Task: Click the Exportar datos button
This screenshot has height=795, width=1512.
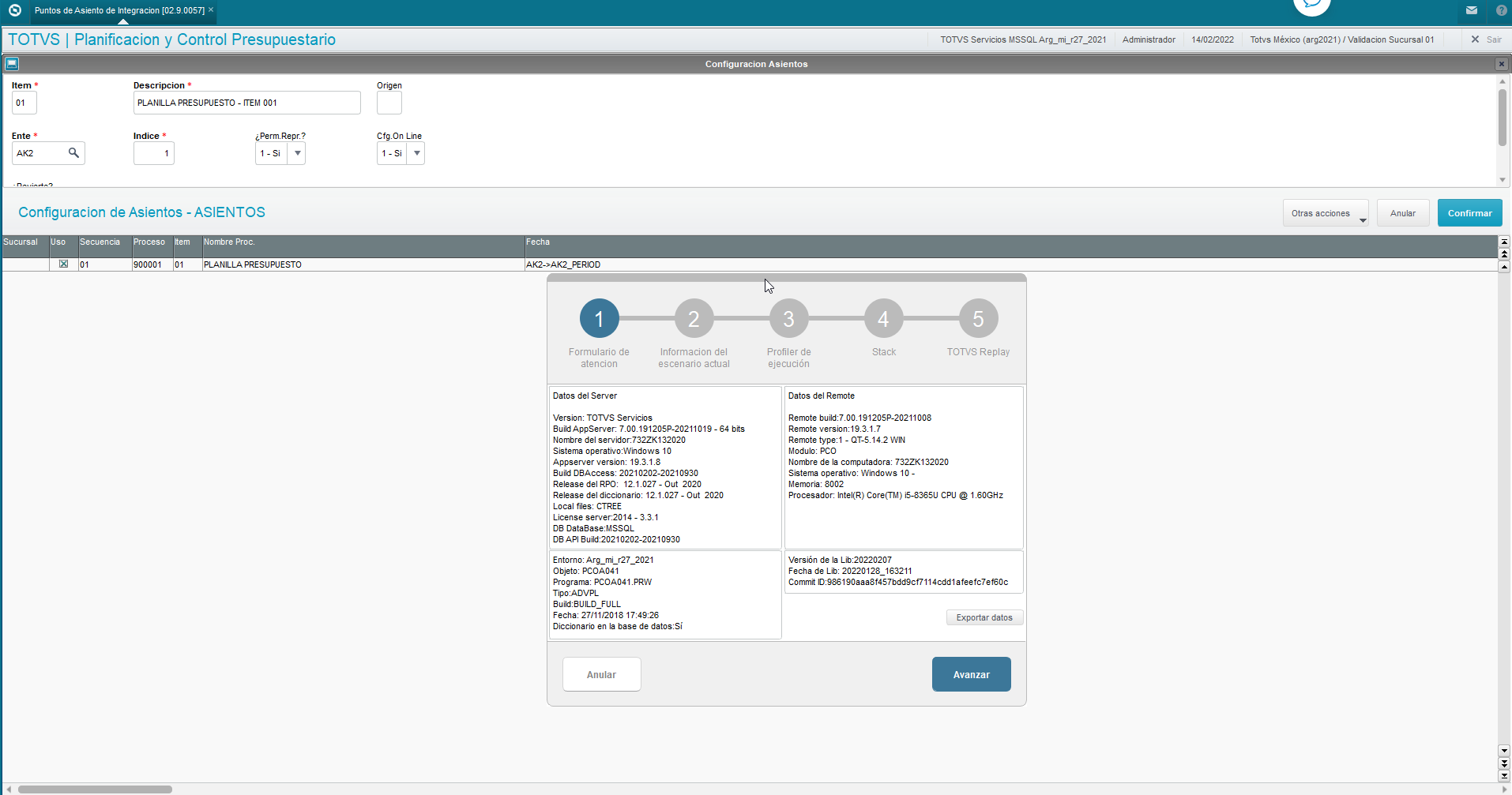Action: click(x=984, y=617)
